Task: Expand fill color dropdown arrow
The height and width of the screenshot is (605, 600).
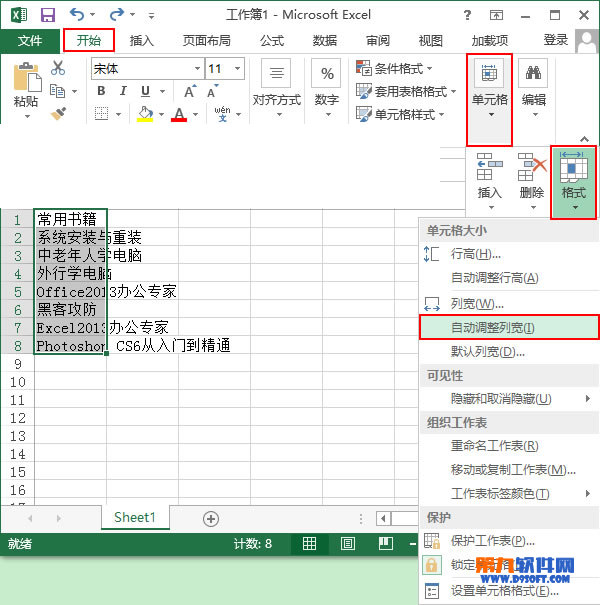Action: click(x=162, y=115)
